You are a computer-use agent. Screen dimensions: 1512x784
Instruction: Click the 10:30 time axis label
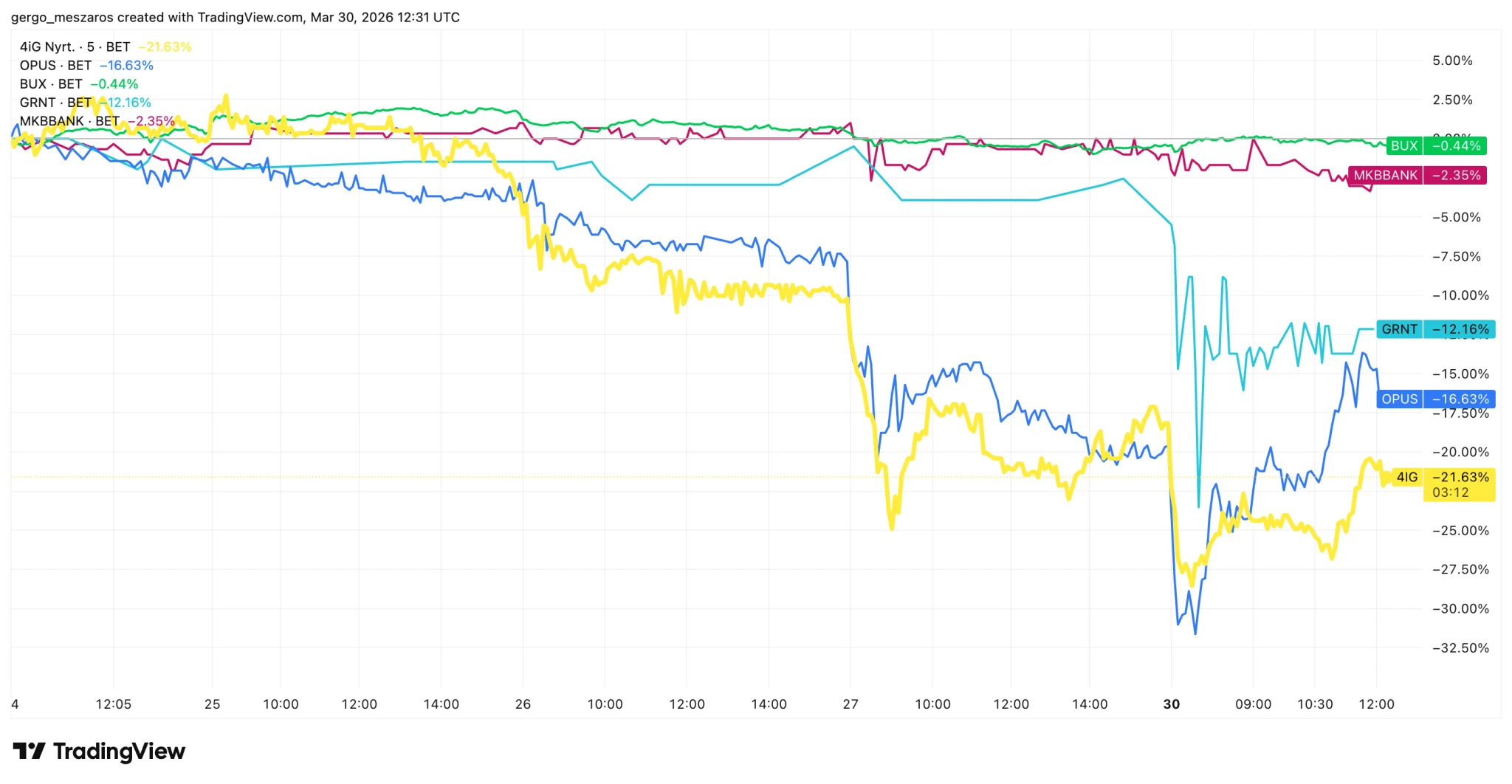1315,704
